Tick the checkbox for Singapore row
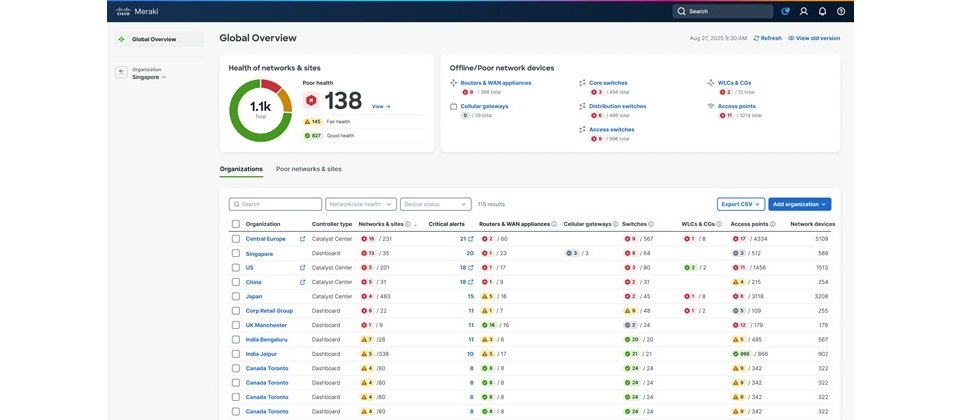 point(236,253)
